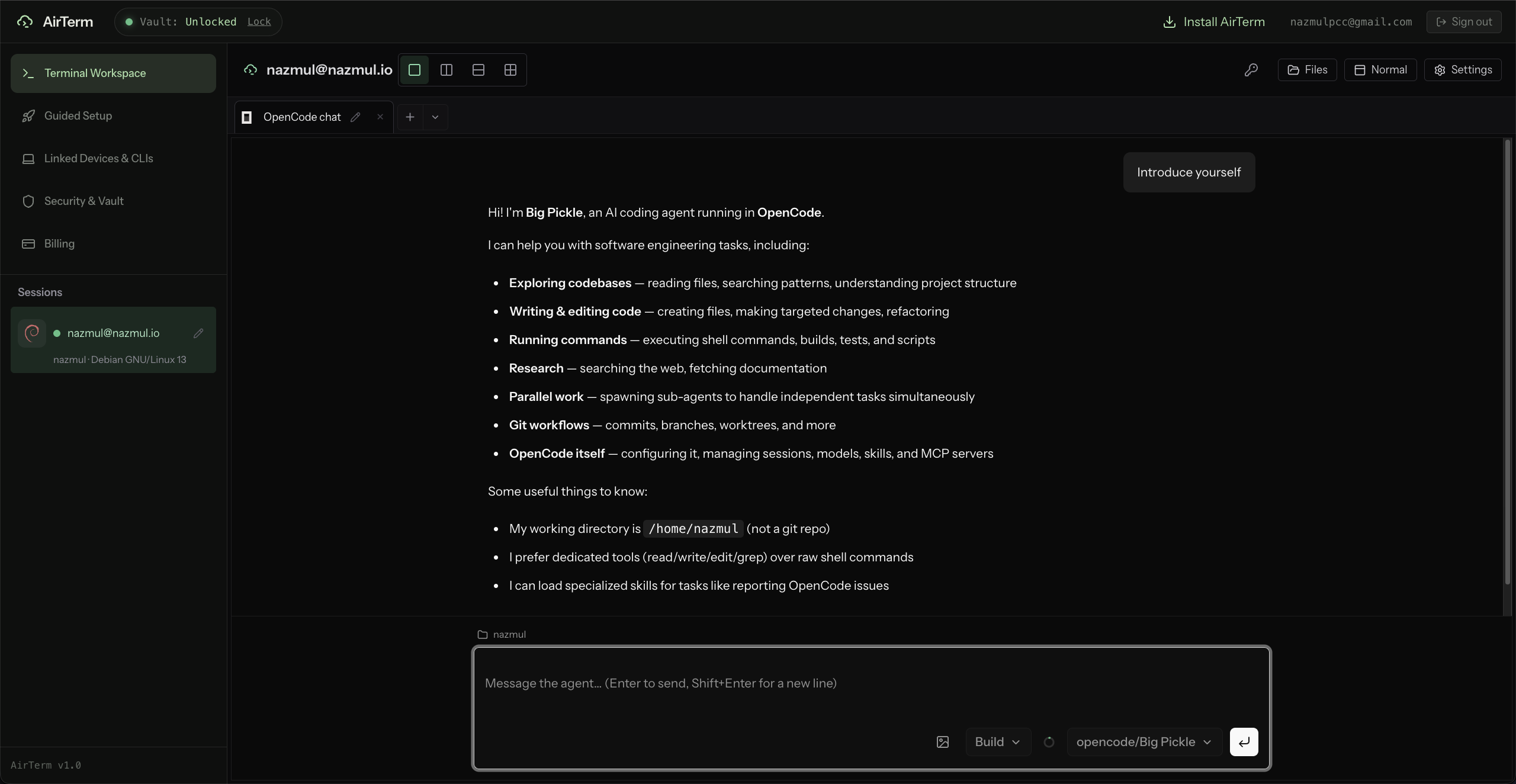Toggle the Normal view mode button

pos(1380,70)
